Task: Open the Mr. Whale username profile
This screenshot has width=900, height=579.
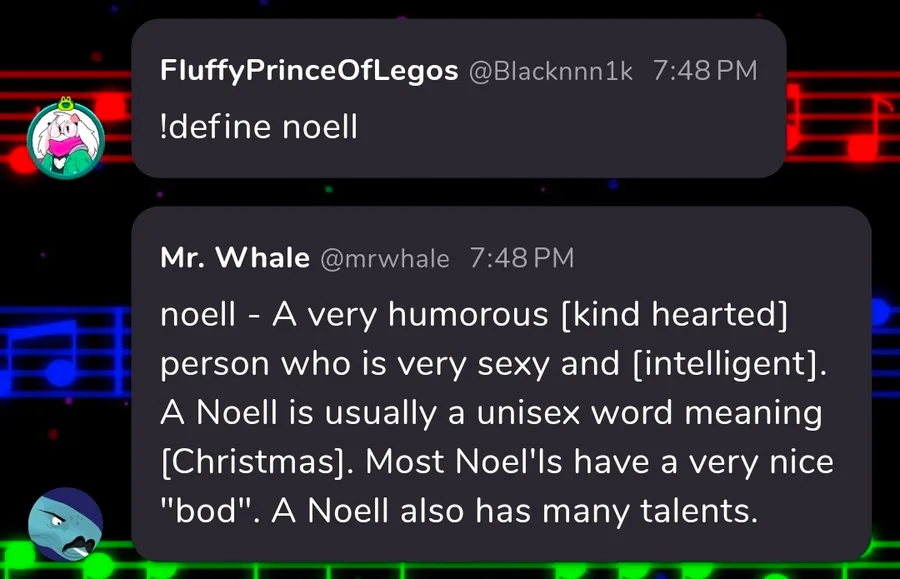Action: pos(235,258)
